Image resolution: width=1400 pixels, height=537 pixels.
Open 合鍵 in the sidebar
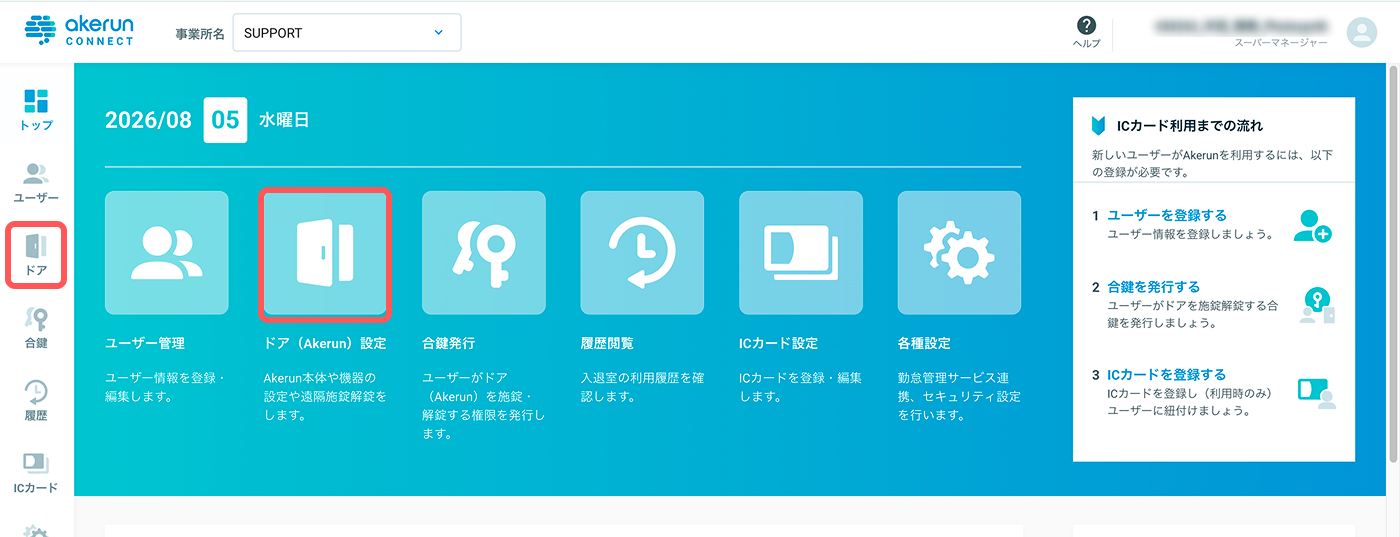tap(36, 328)
